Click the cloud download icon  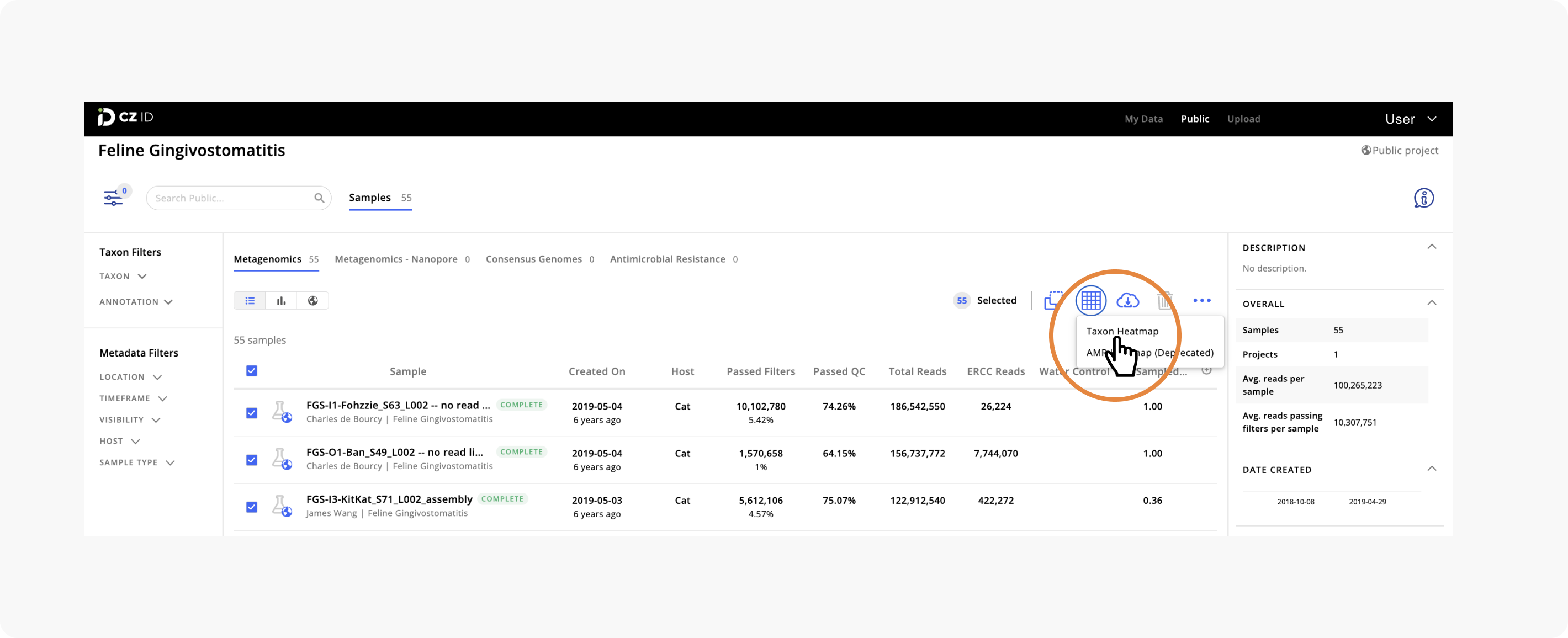(1127, 300)
